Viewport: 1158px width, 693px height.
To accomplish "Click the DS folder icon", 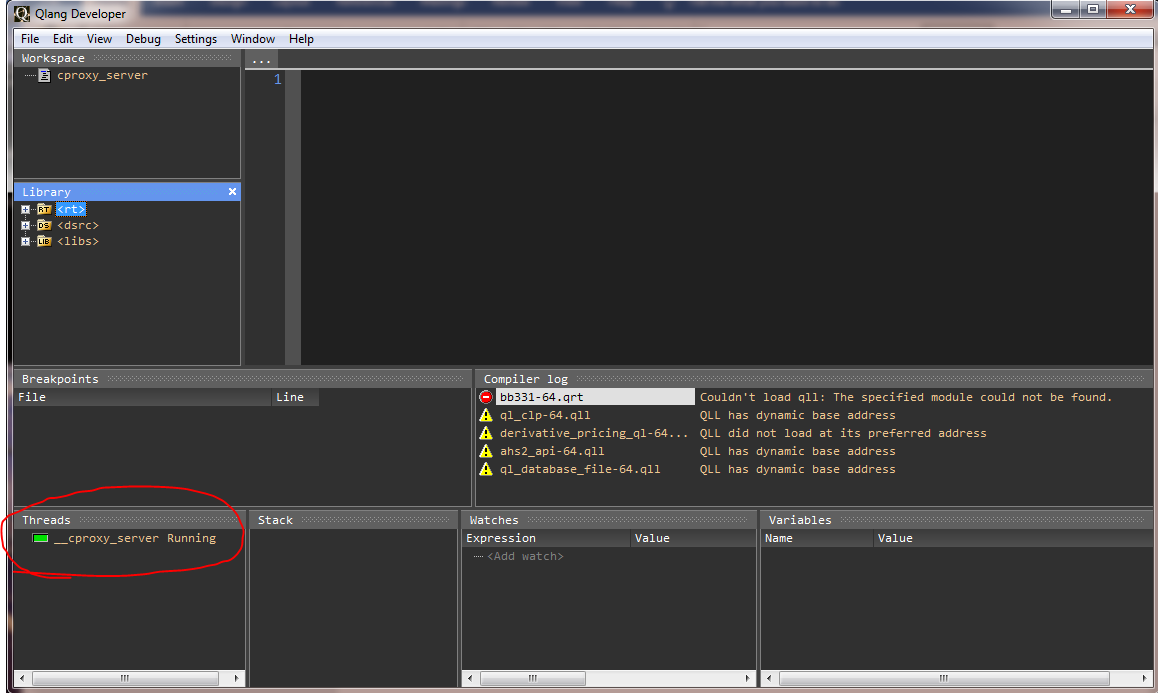I will tap(44, 225).
